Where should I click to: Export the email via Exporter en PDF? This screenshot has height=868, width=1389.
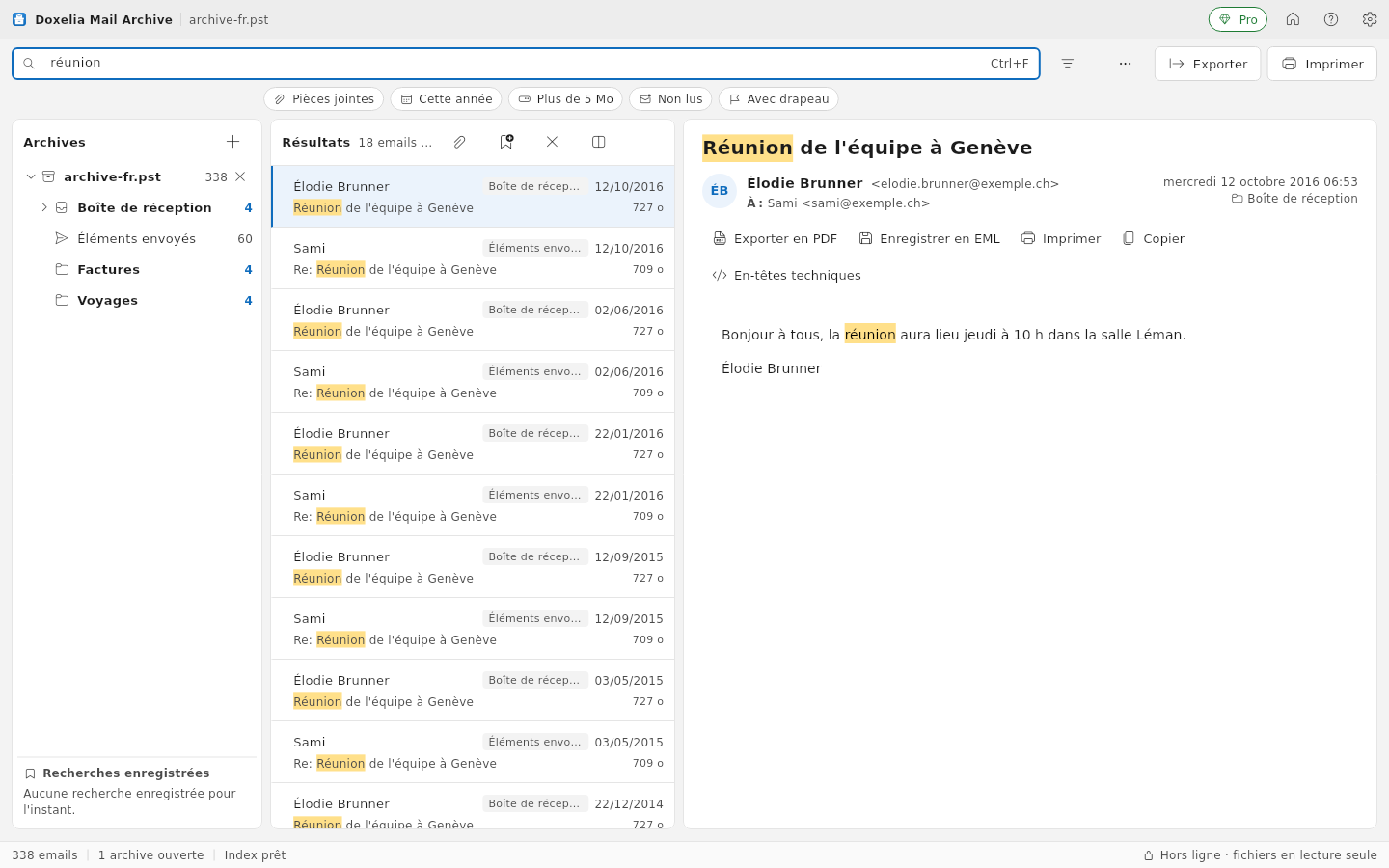tap(775, 238)
